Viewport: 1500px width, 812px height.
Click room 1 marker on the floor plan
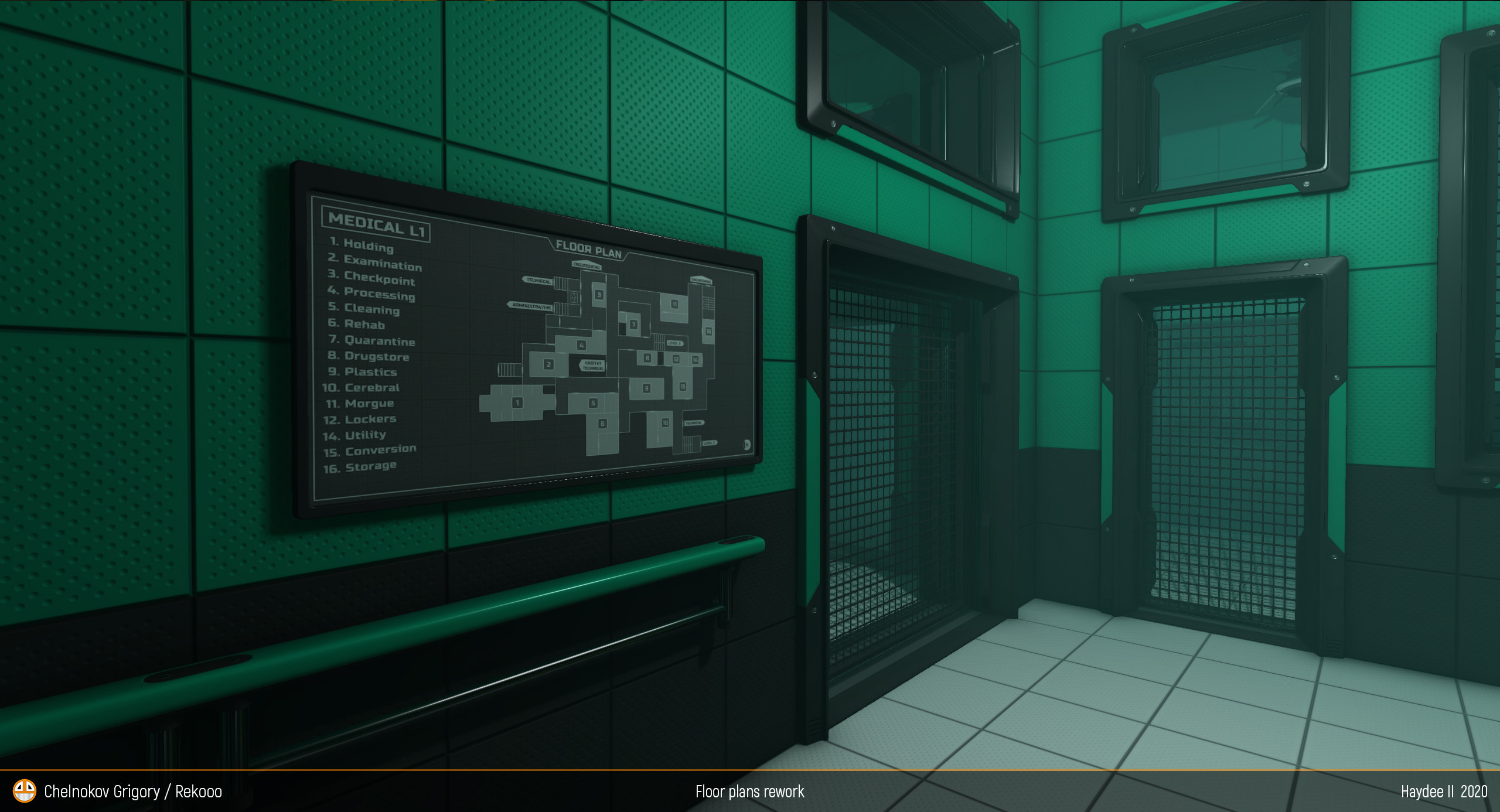tap(517, 402)
